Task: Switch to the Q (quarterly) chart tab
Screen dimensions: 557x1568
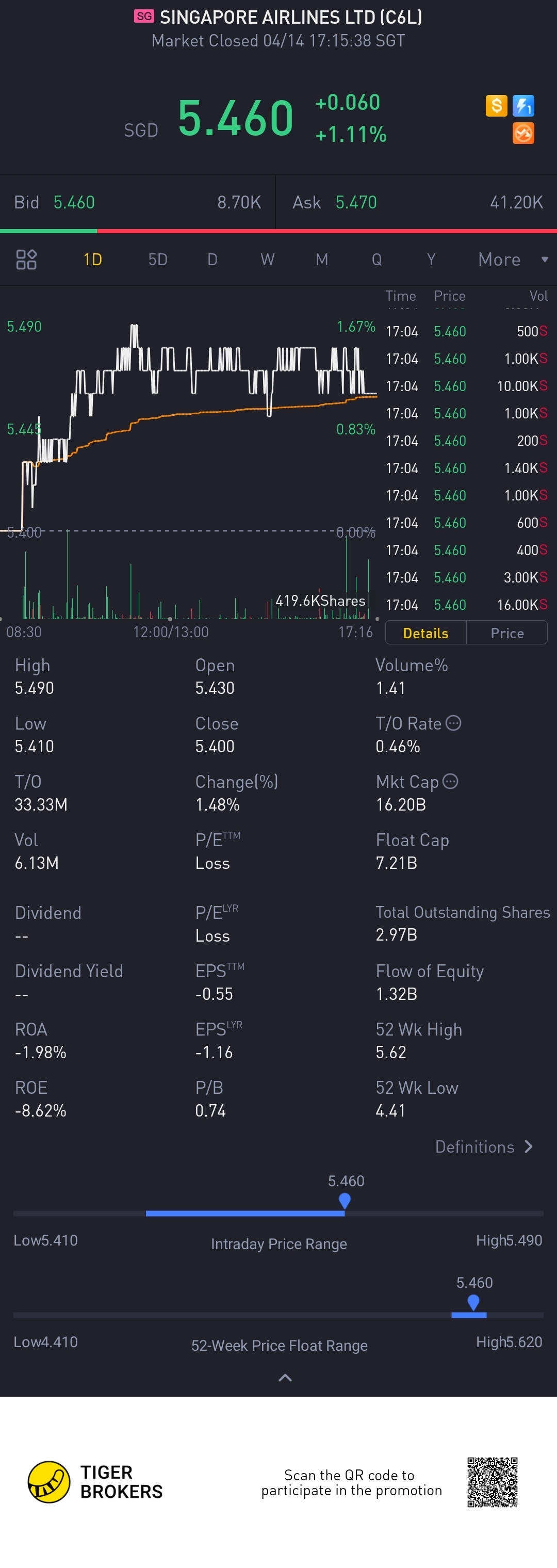Action: pyautogui.click(x=377, y=260)
